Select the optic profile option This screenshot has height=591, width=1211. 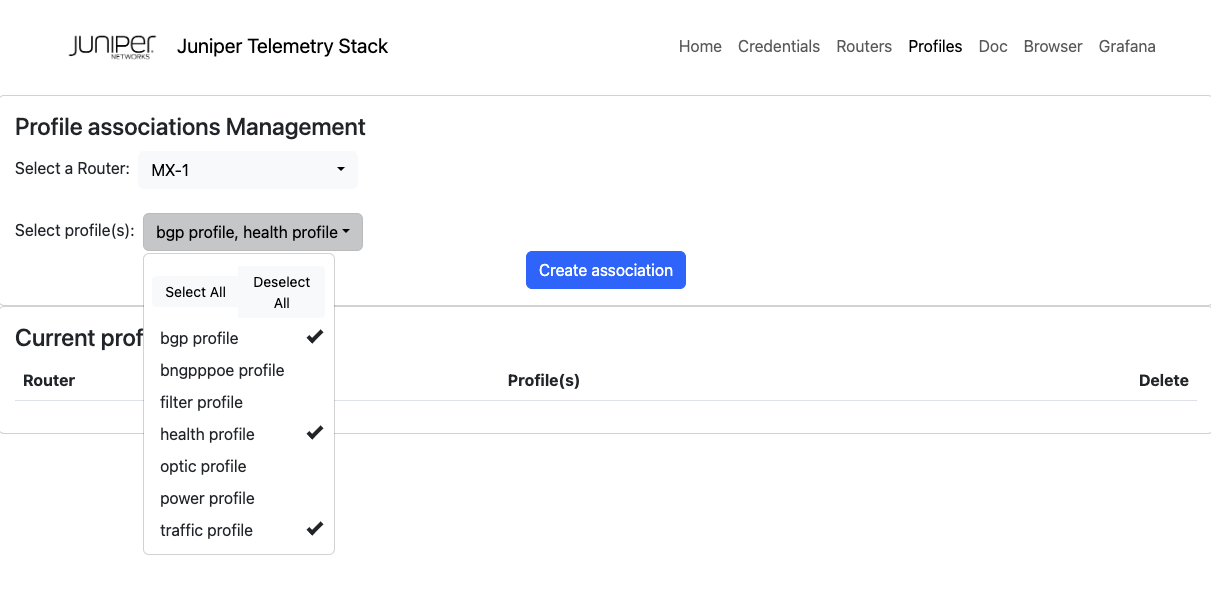coord(238,466)
